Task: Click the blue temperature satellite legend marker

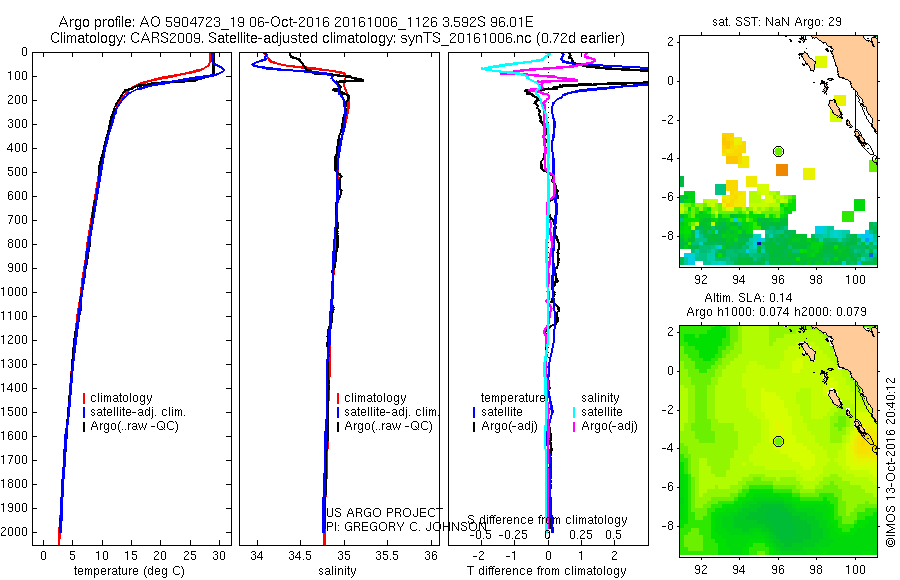Action: click(x=474, y=412)
